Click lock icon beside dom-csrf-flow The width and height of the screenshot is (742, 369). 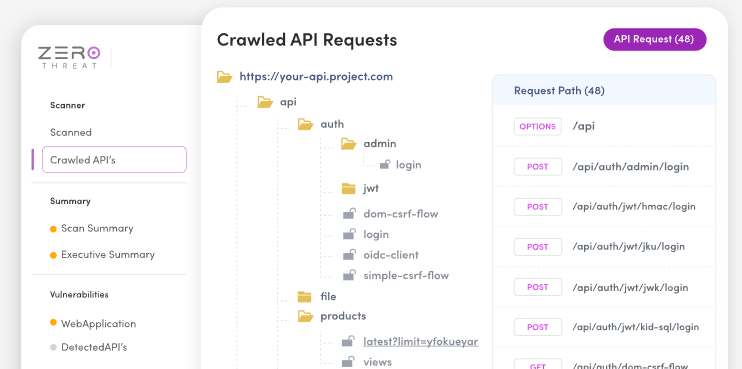coord(349,213)
